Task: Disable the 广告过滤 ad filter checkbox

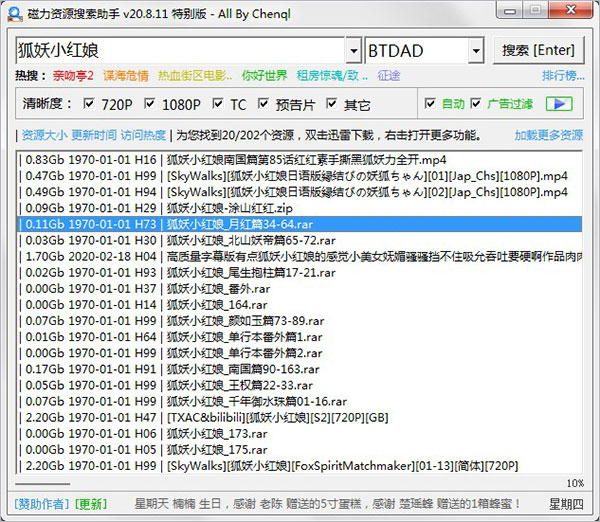Action: click(x=476, y=104)
